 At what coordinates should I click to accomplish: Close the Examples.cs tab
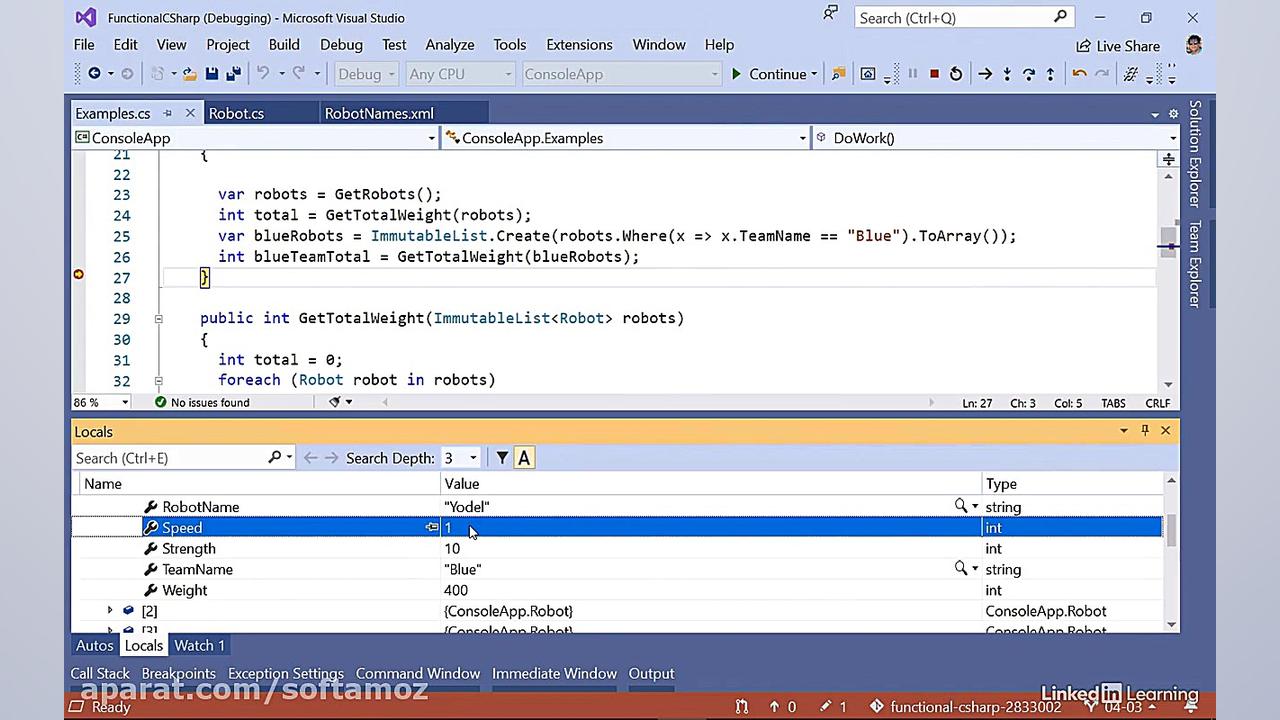coord(190,113)
